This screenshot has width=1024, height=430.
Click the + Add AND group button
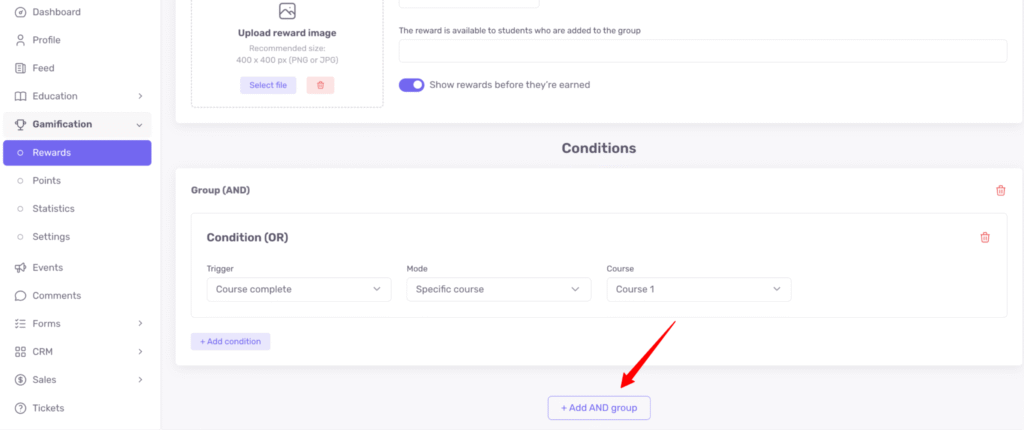(x=599, y=408)
